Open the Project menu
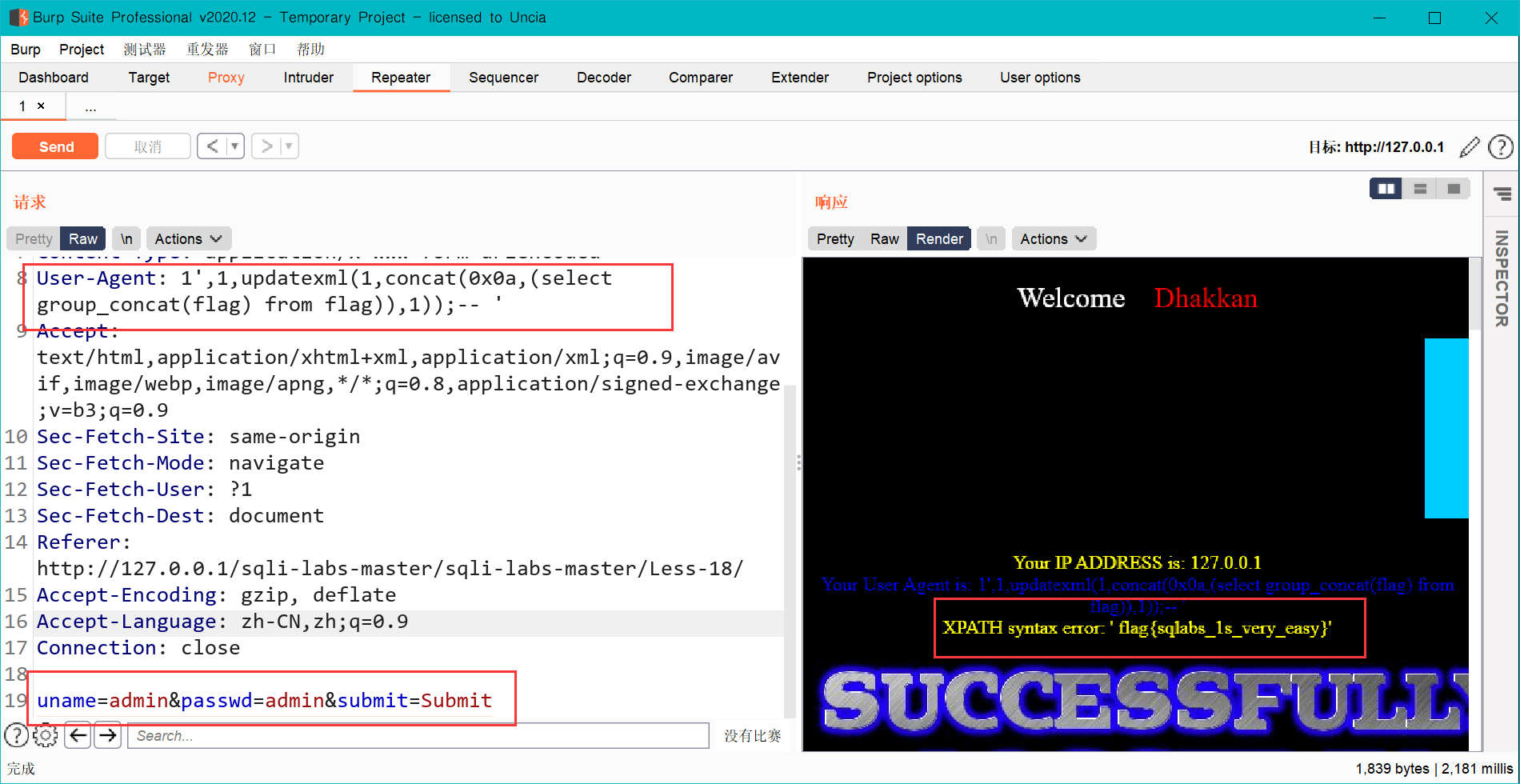 (x=82, y=50)
